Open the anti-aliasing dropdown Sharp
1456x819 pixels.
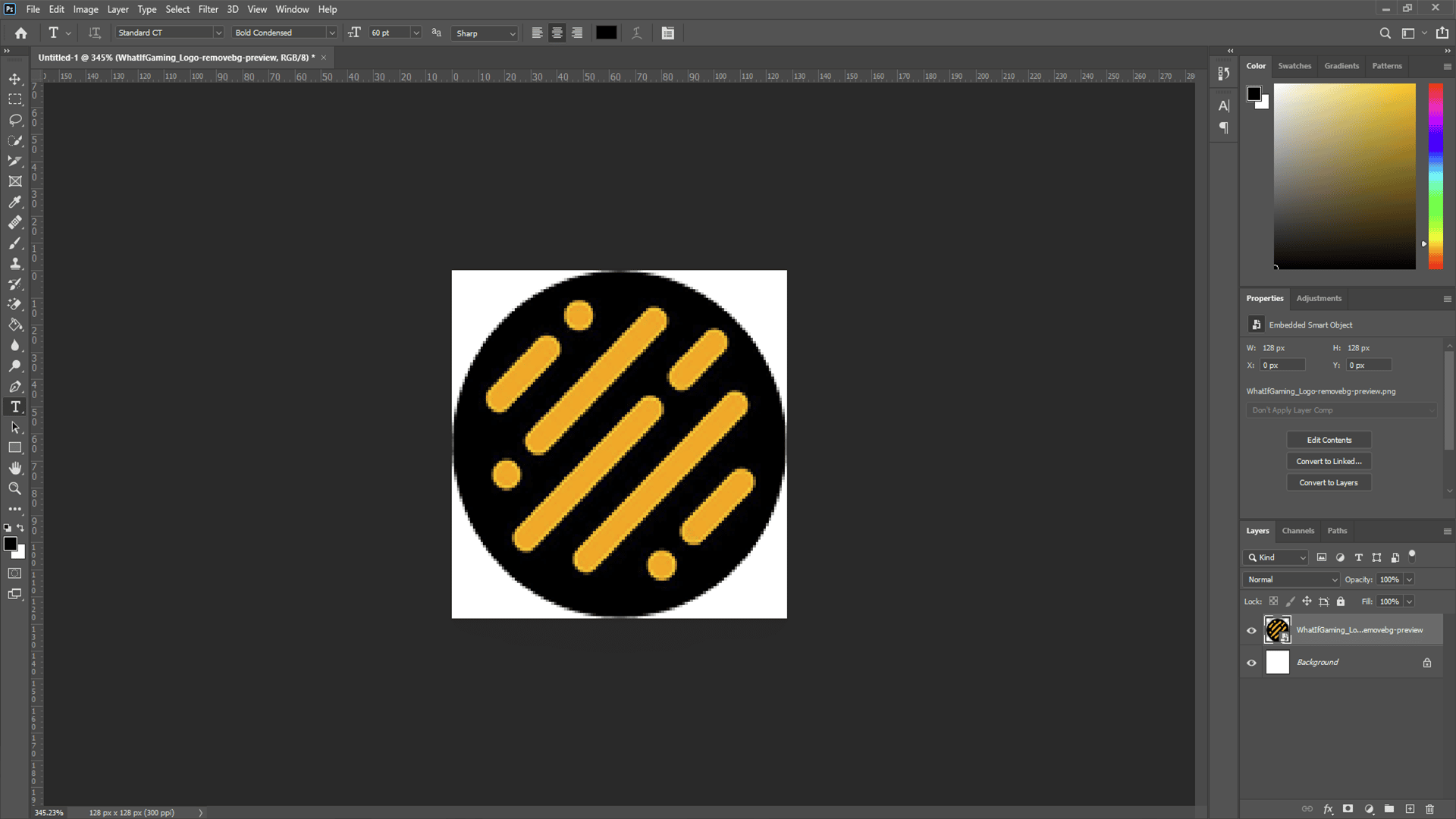[x=485, y=33]
